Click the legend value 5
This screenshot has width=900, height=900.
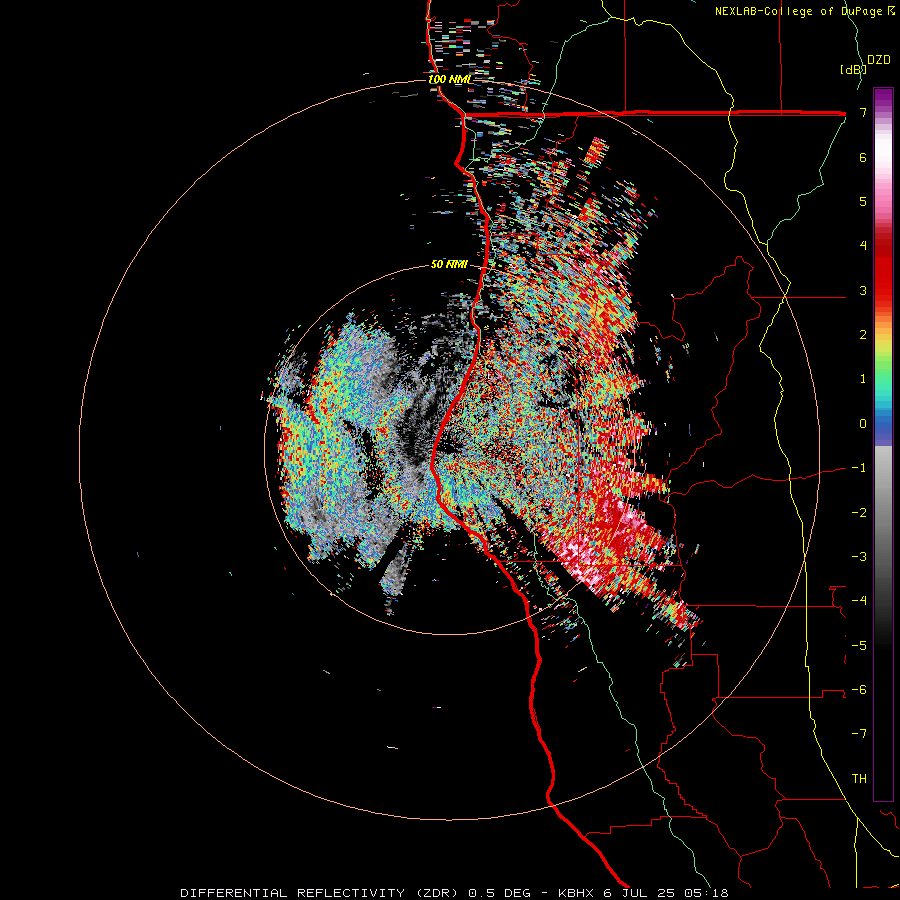point(863,201)
